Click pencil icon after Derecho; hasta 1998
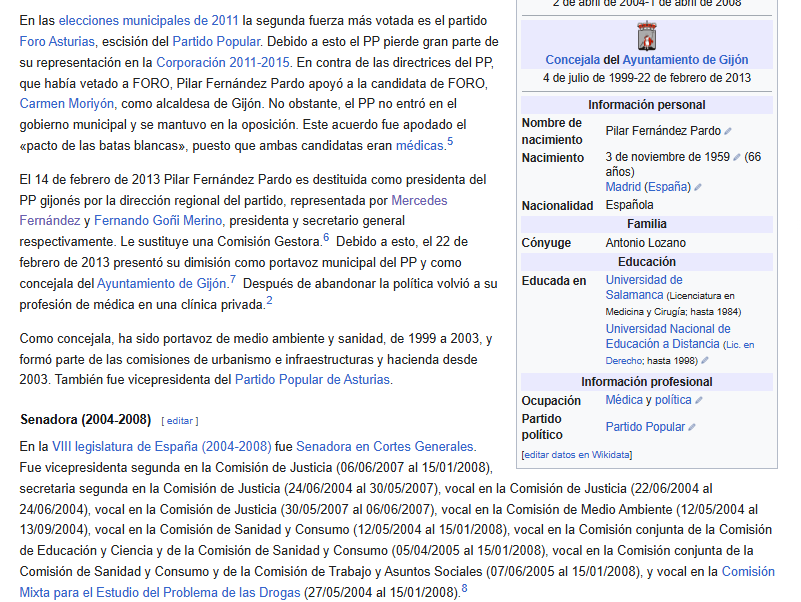This screenshot has width=801, height=602. tap(705, 360)
